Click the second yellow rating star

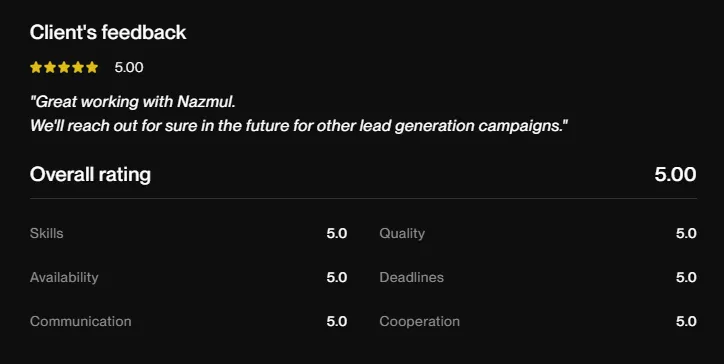[x=50, y=67]
